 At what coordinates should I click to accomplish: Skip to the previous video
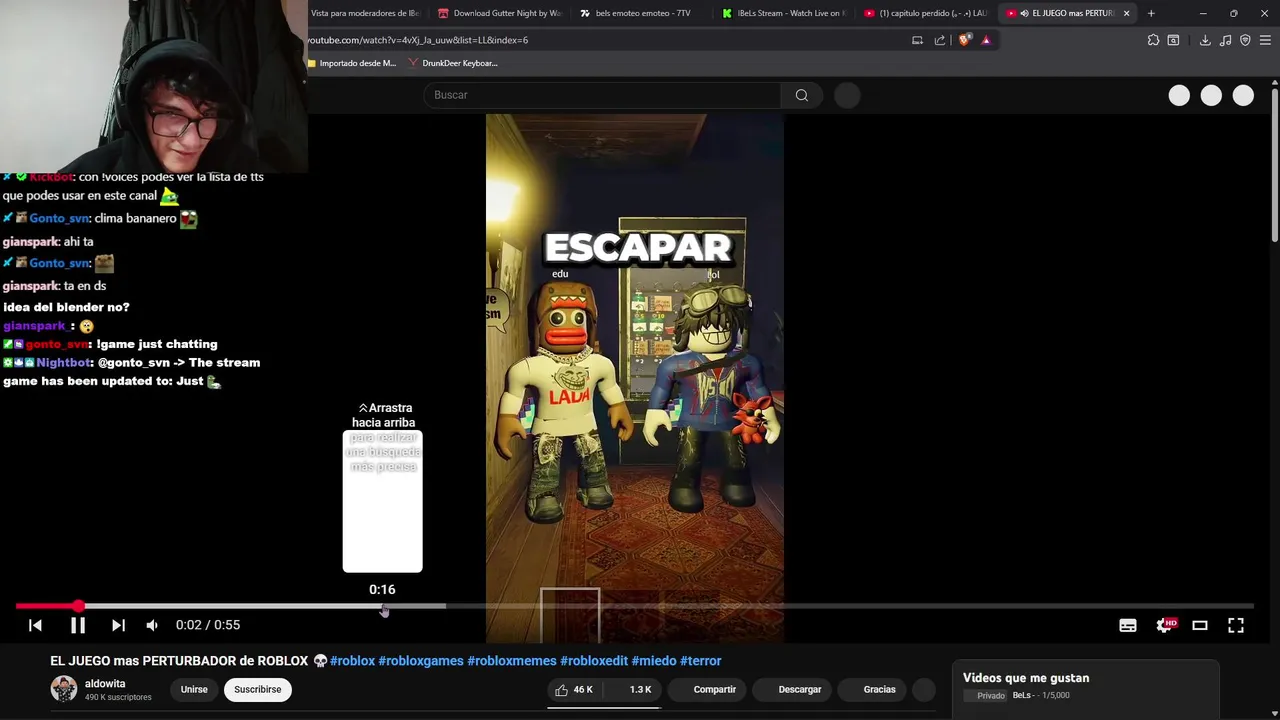click(35, 625)
